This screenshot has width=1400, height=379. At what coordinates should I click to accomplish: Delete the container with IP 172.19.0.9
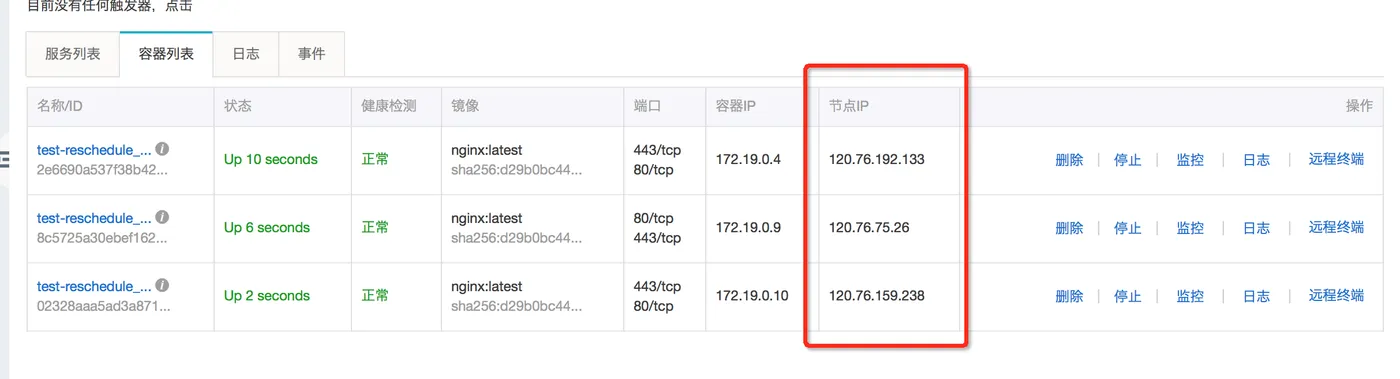click(1069, 228)
